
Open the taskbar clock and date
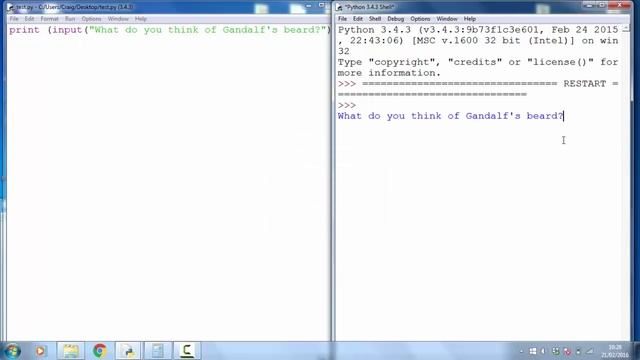point(614,351)
